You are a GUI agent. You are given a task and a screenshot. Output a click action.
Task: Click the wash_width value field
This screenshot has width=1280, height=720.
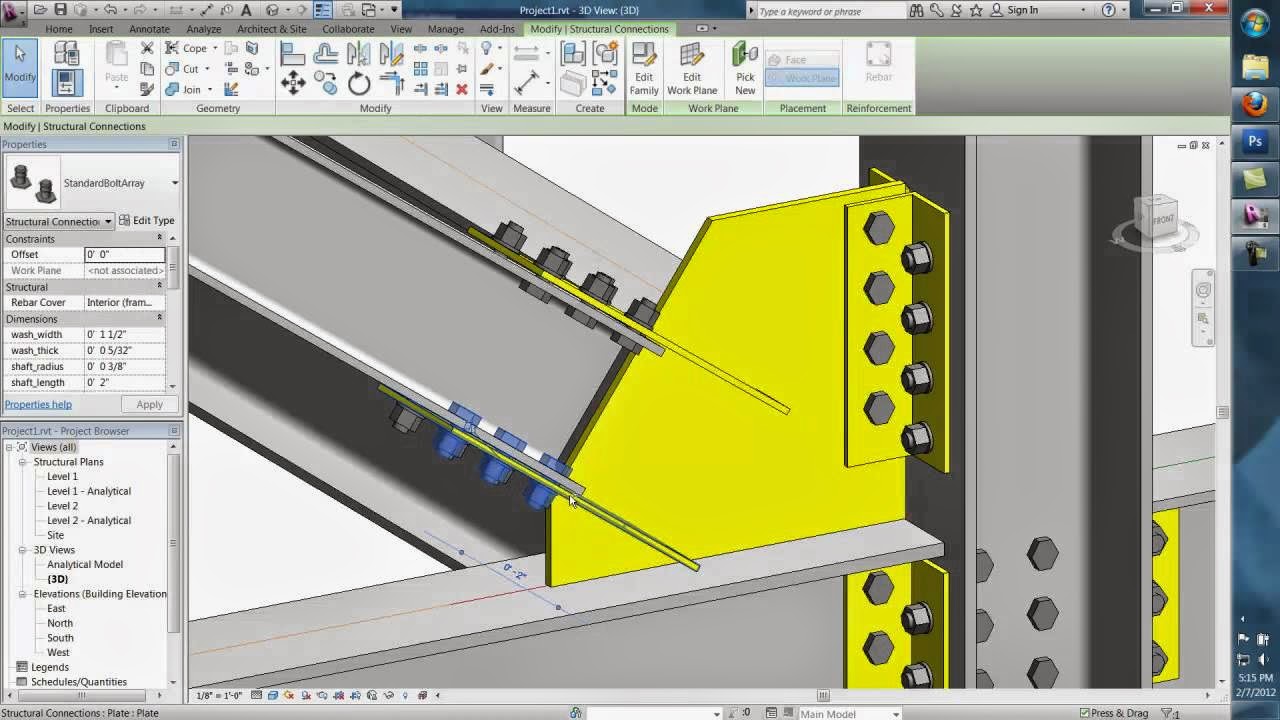click(125, 334)
